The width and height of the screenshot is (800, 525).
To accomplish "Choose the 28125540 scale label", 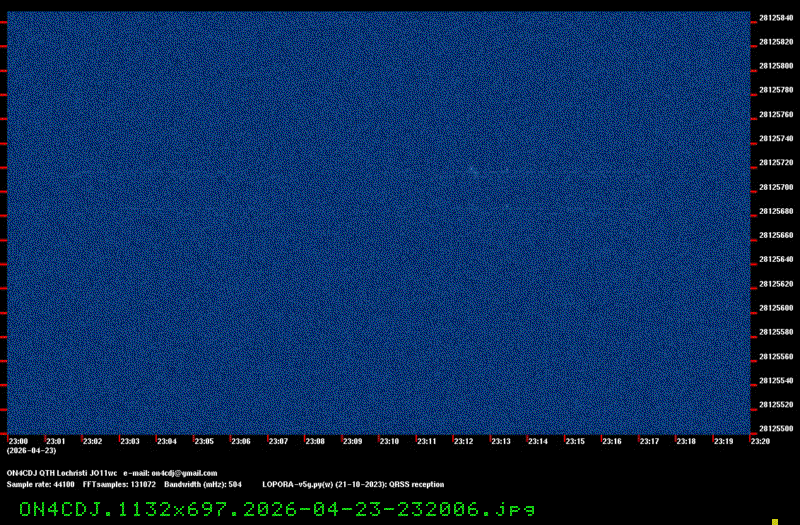I will [776, 381].
